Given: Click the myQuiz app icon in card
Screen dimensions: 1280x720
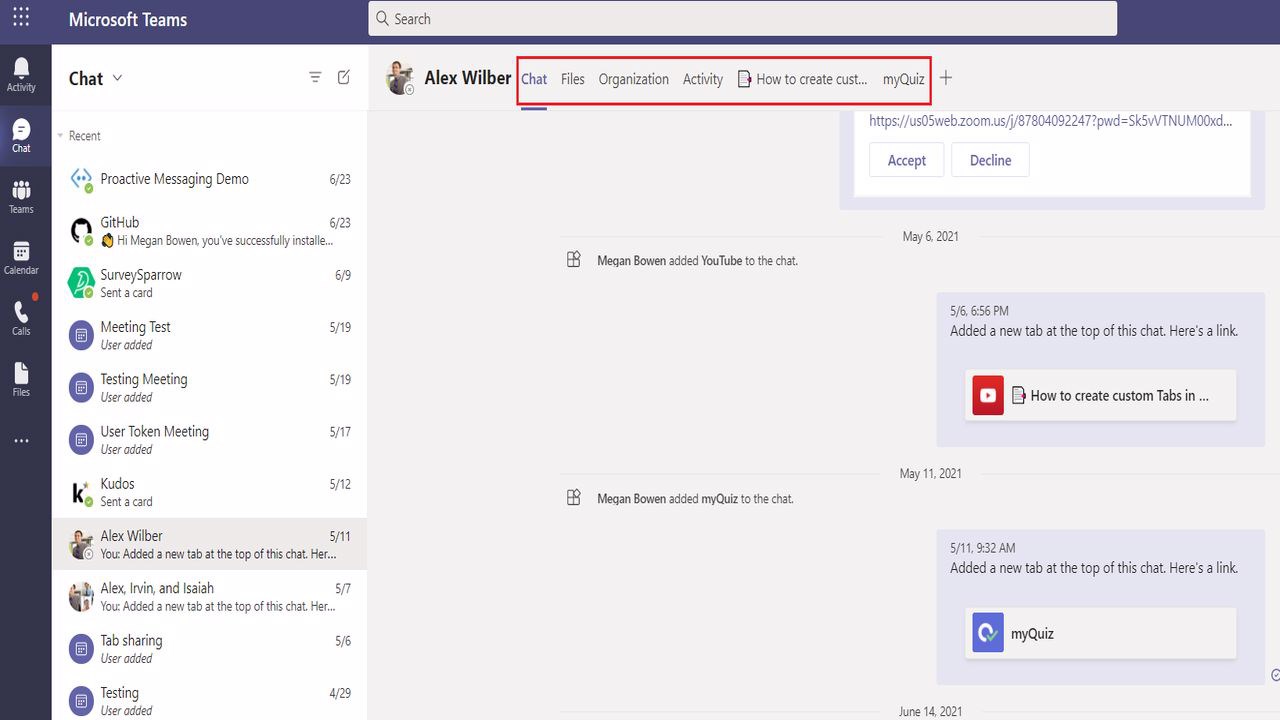Looking at the screenshot, I should tap(988, 633).
